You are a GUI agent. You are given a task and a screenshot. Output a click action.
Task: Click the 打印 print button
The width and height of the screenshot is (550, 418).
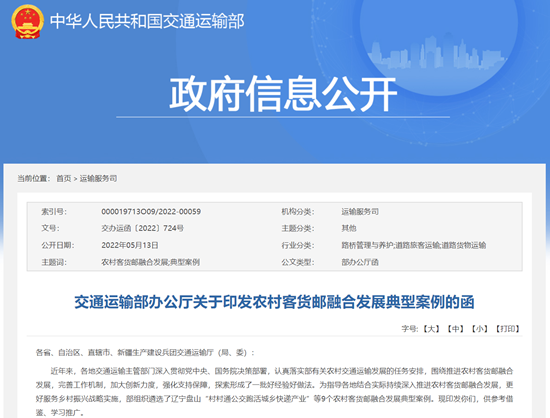[507, 329]
